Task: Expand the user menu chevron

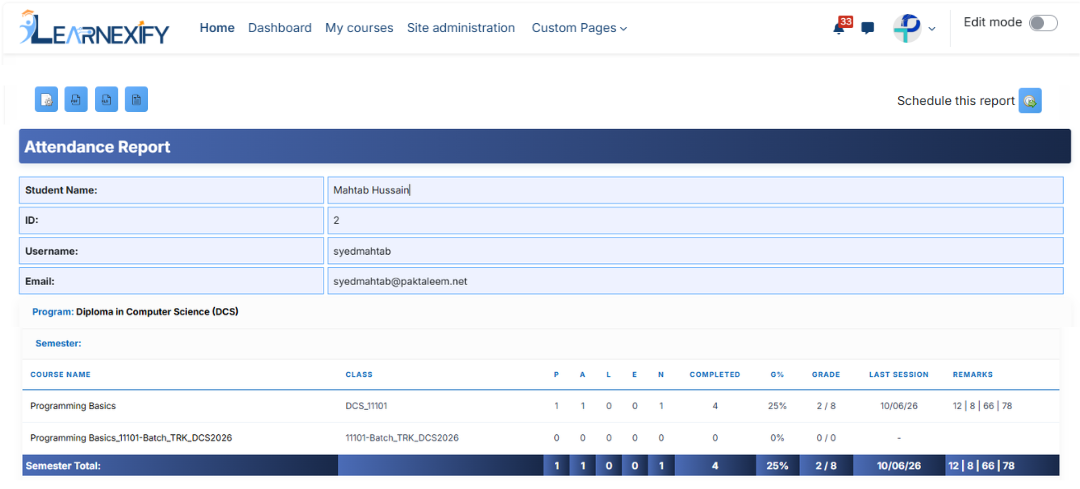Action: pos(932,29)
